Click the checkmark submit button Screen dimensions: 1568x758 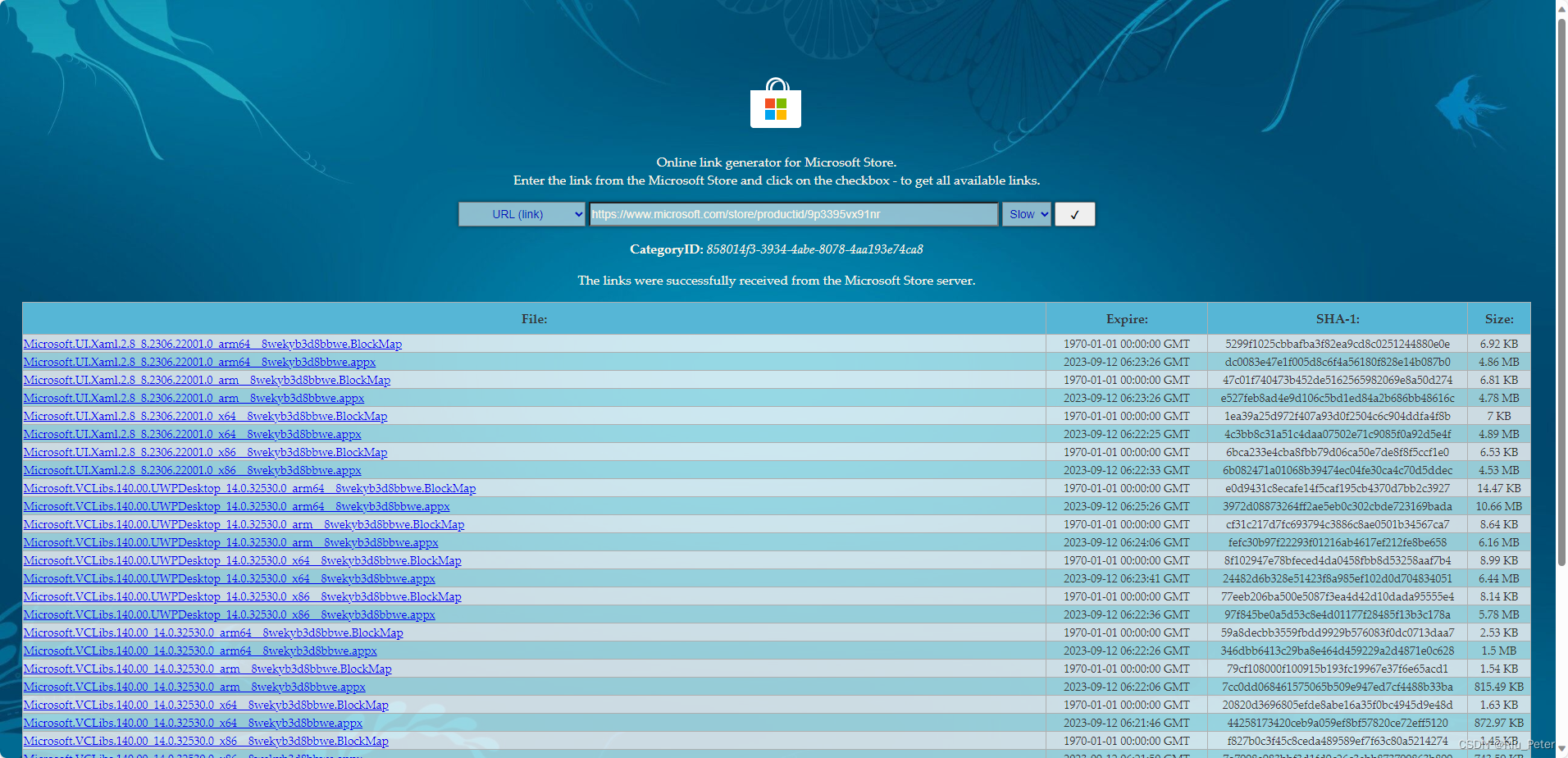coord(1074,214)
